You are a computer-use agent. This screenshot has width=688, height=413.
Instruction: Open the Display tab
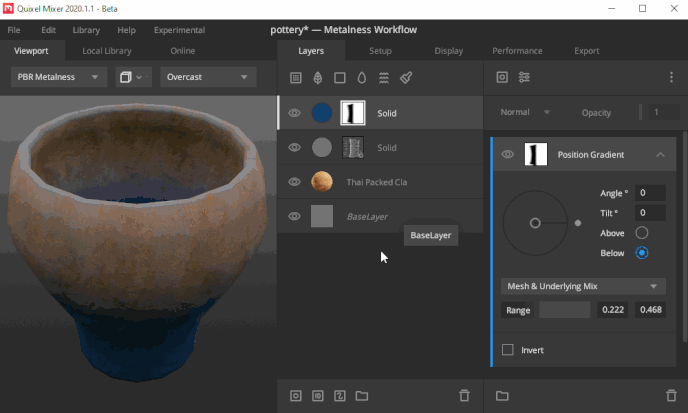[x=448, y=50]
